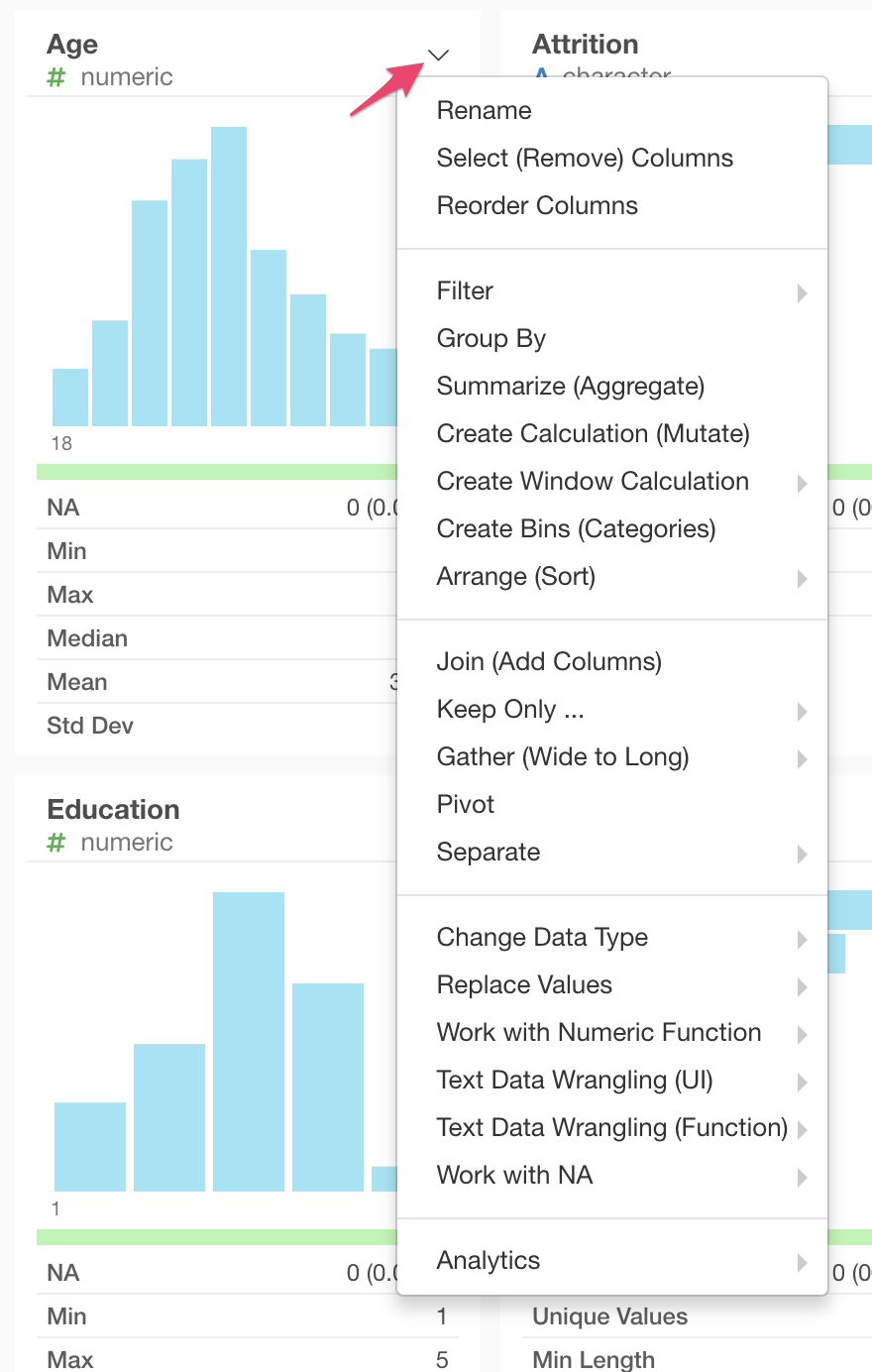Open the Arrange (Sort) submenu
The height and width of the screenshot is (1372, 872).
(802, 578)
